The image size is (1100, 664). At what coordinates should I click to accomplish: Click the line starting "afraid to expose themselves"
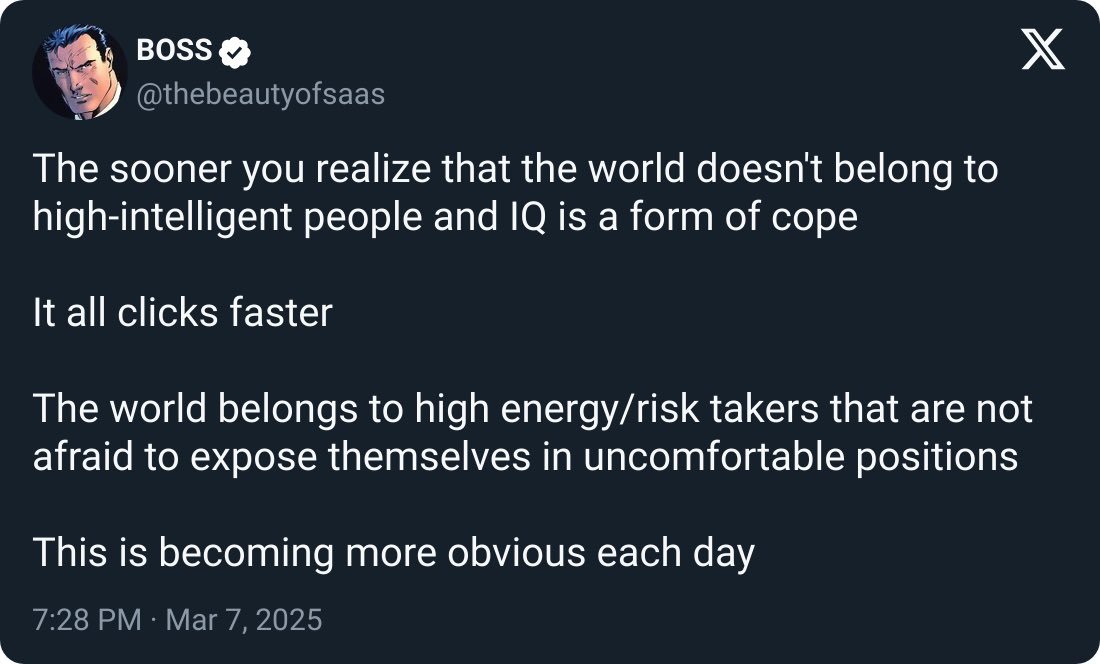(x=525, y=456)
